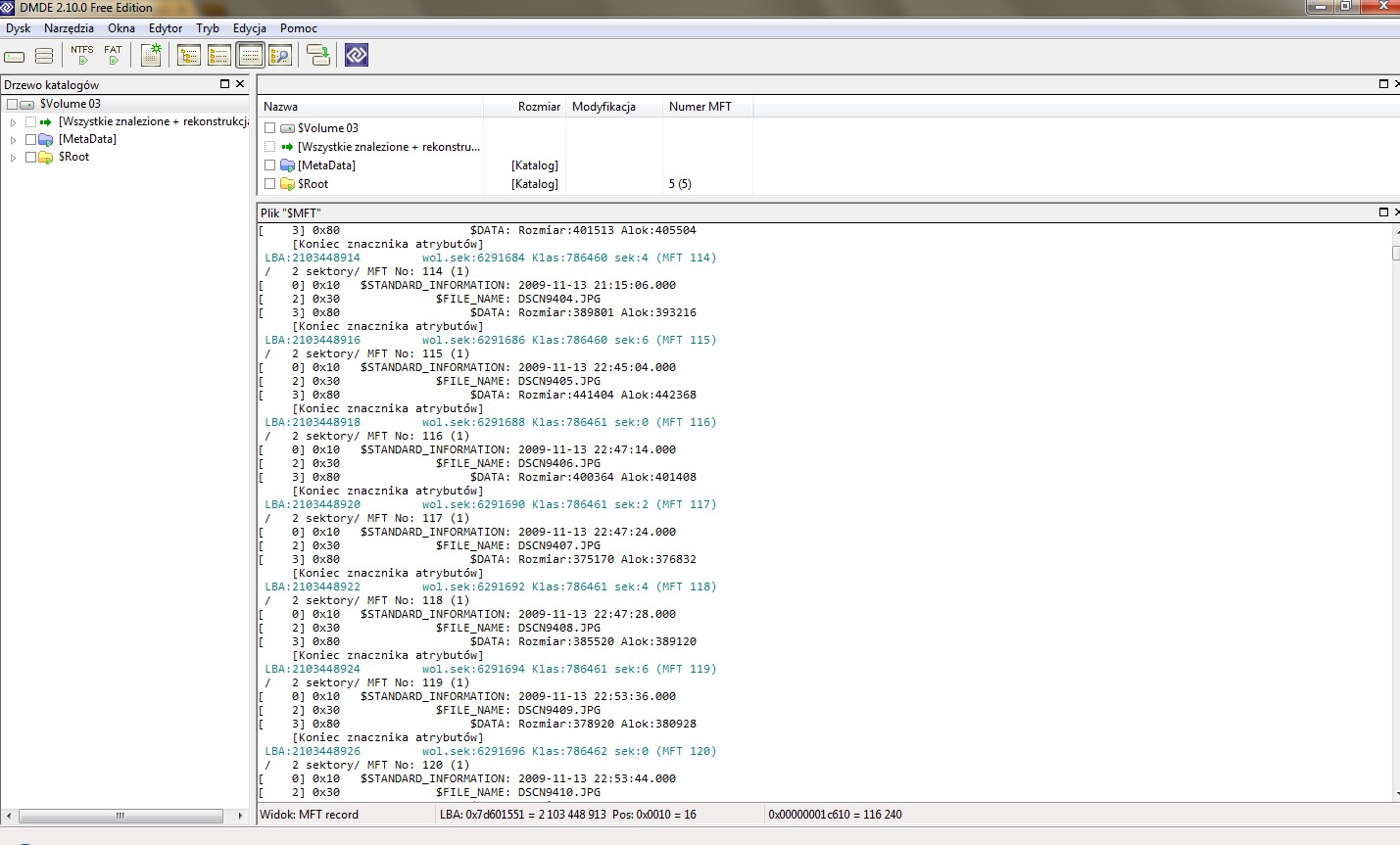
Task: Open the Okna menu
Action: [121, 28]
